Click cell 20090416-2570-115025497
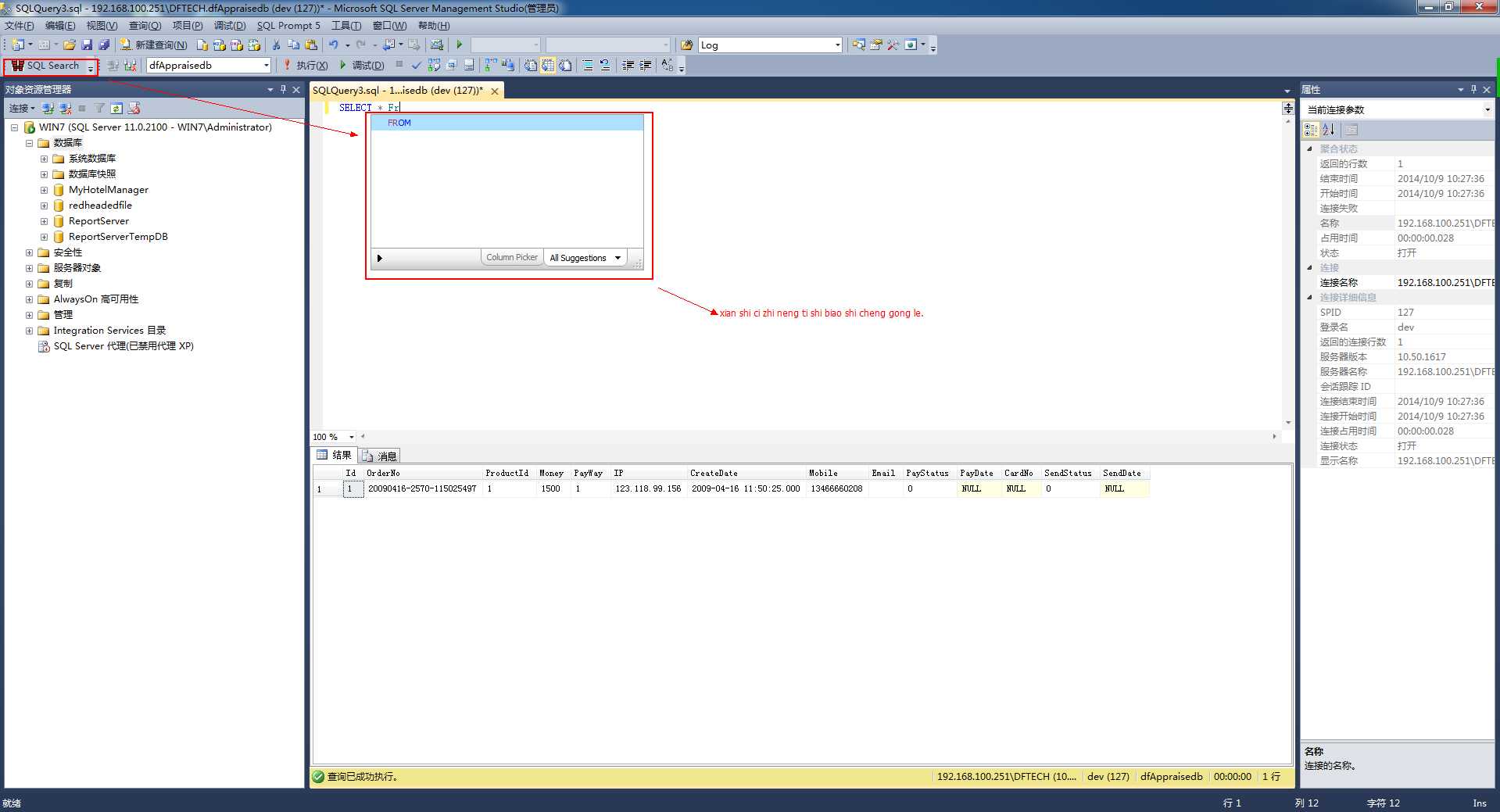 [423, 488]
